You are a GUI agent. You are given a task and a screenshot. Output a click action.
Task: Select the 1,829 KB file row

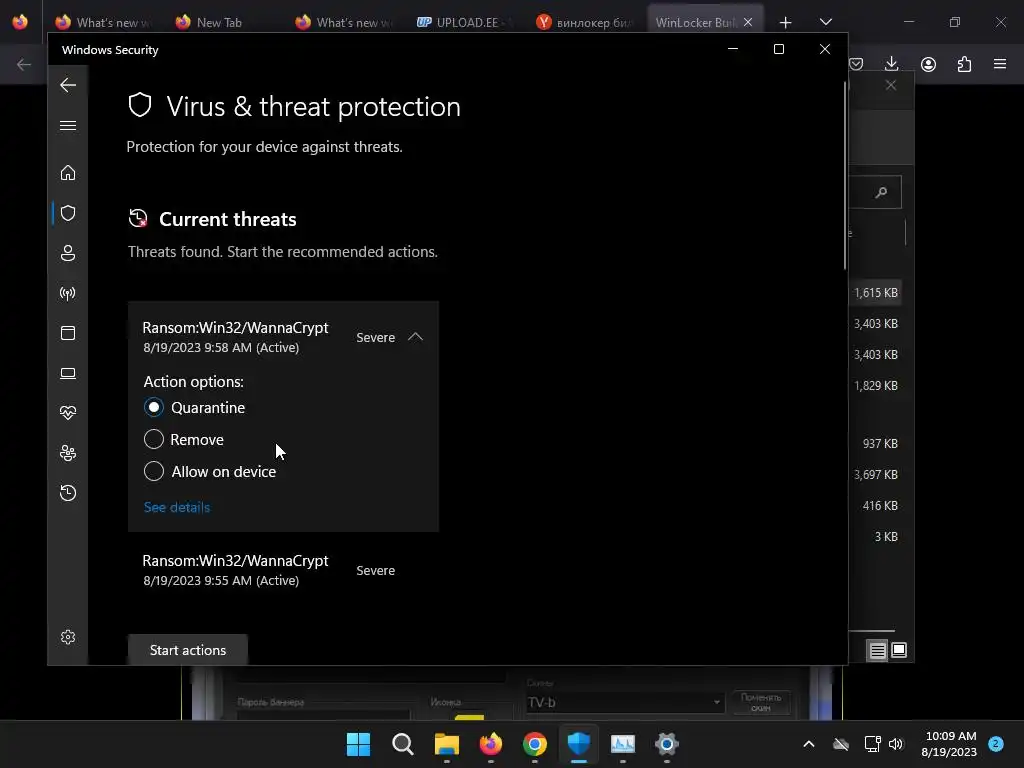tap(876, 385)
